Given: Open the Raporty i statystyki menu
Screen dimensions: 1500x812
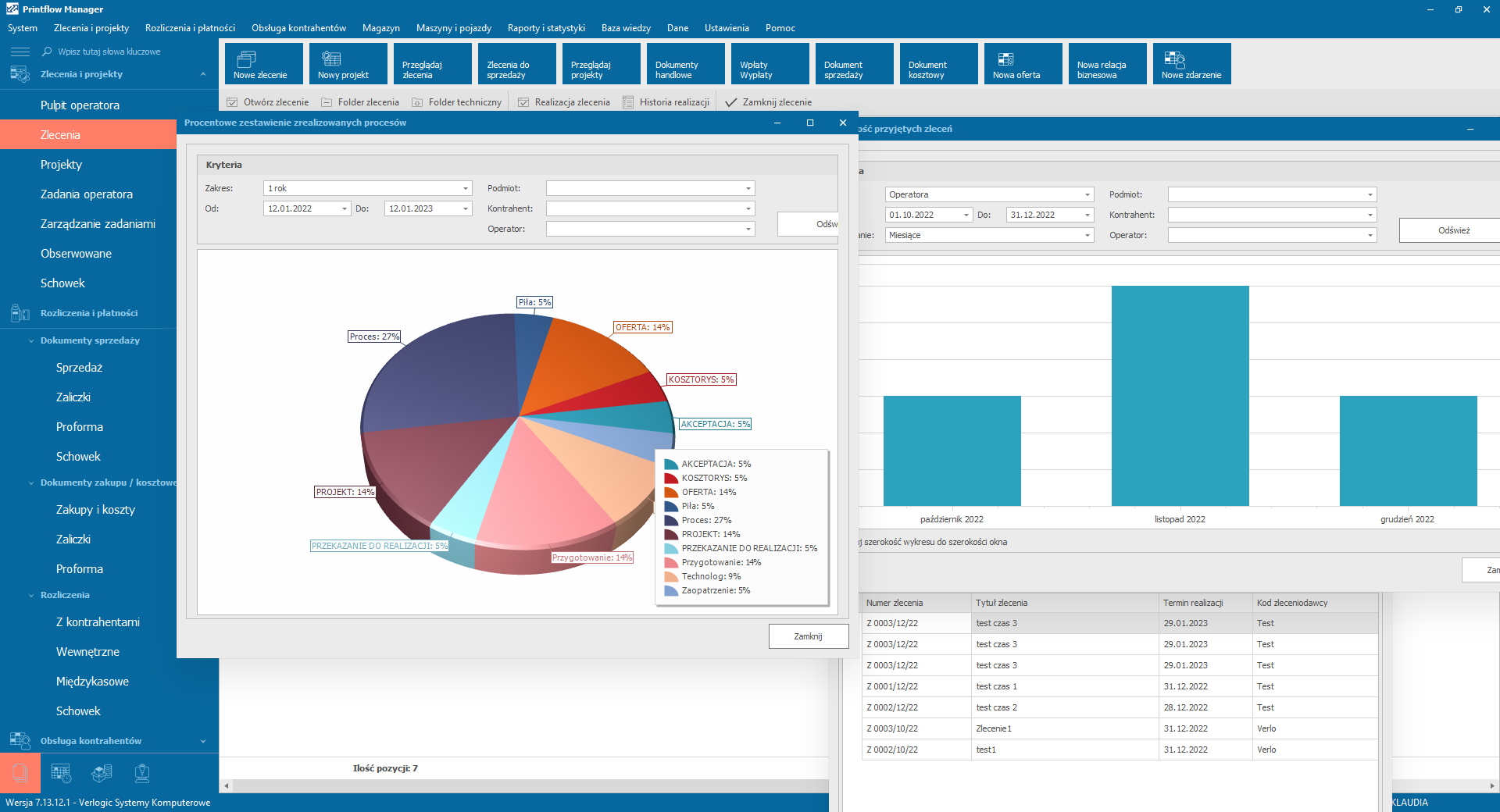Looking at the screenshot, I should [546, 28].
